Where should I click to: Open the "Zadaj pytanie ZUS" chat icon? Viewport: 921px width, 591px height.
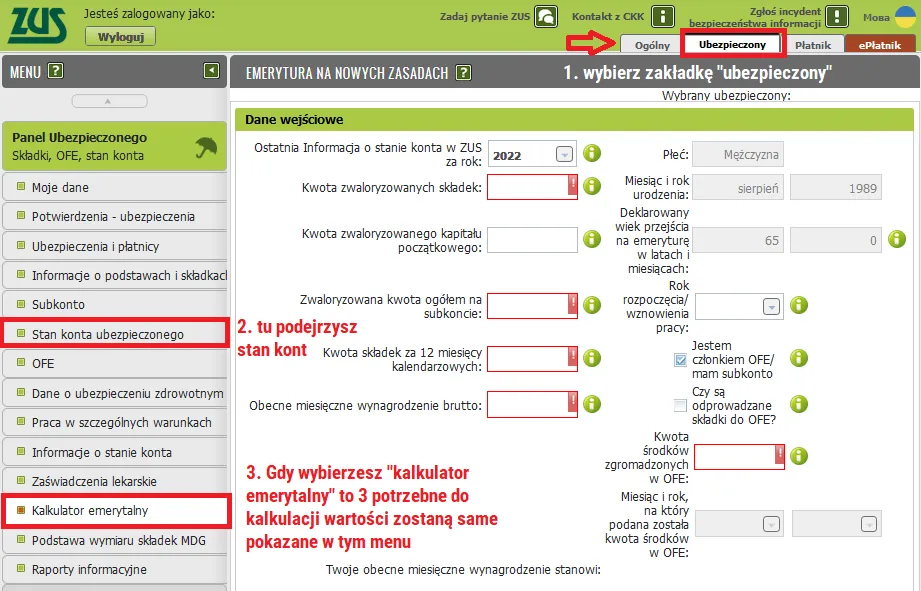(x=544, y=17)
